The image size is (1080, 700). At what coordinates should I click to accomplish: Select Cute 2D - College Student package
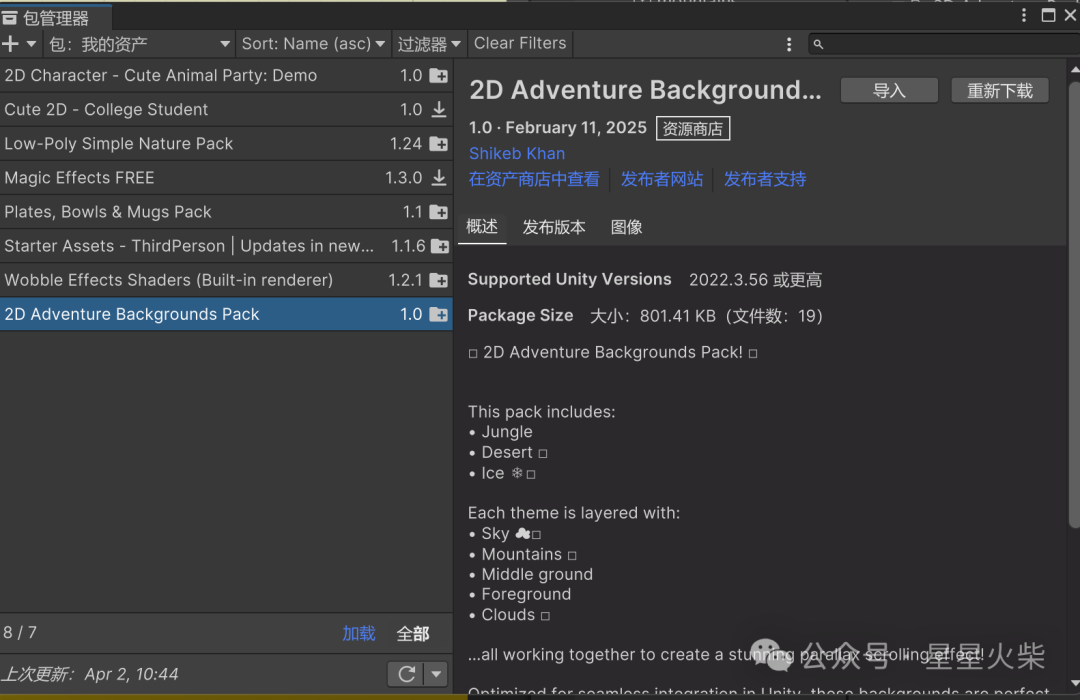click(226, 110)
